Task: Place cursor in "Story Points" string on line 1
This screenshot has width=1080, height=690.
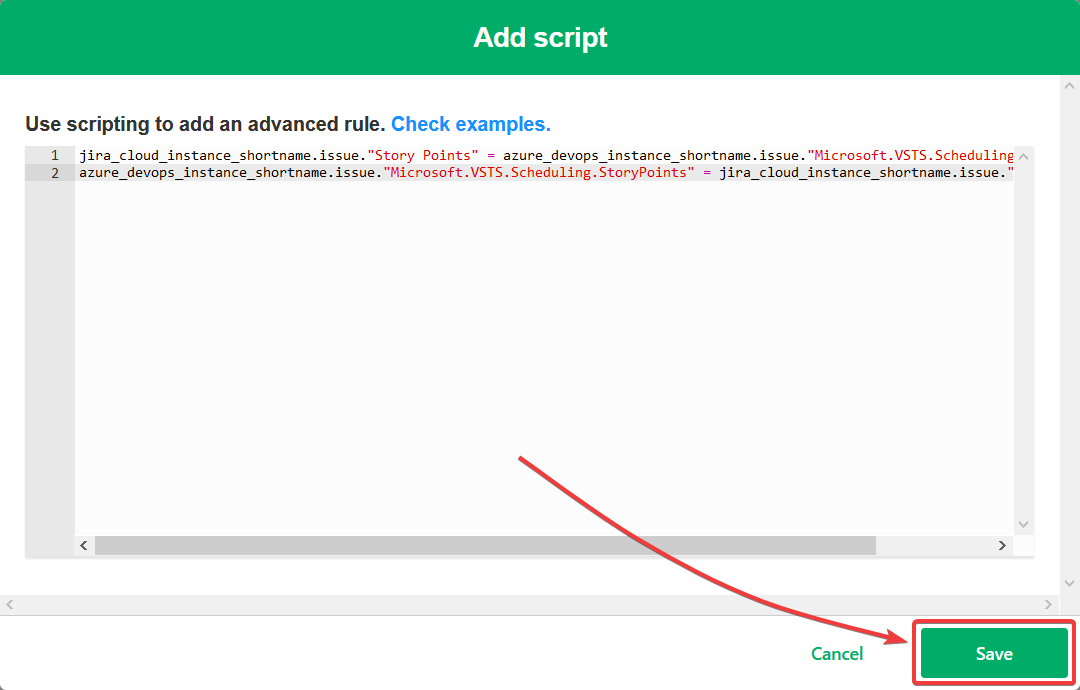Action: [x=423, y=156]
